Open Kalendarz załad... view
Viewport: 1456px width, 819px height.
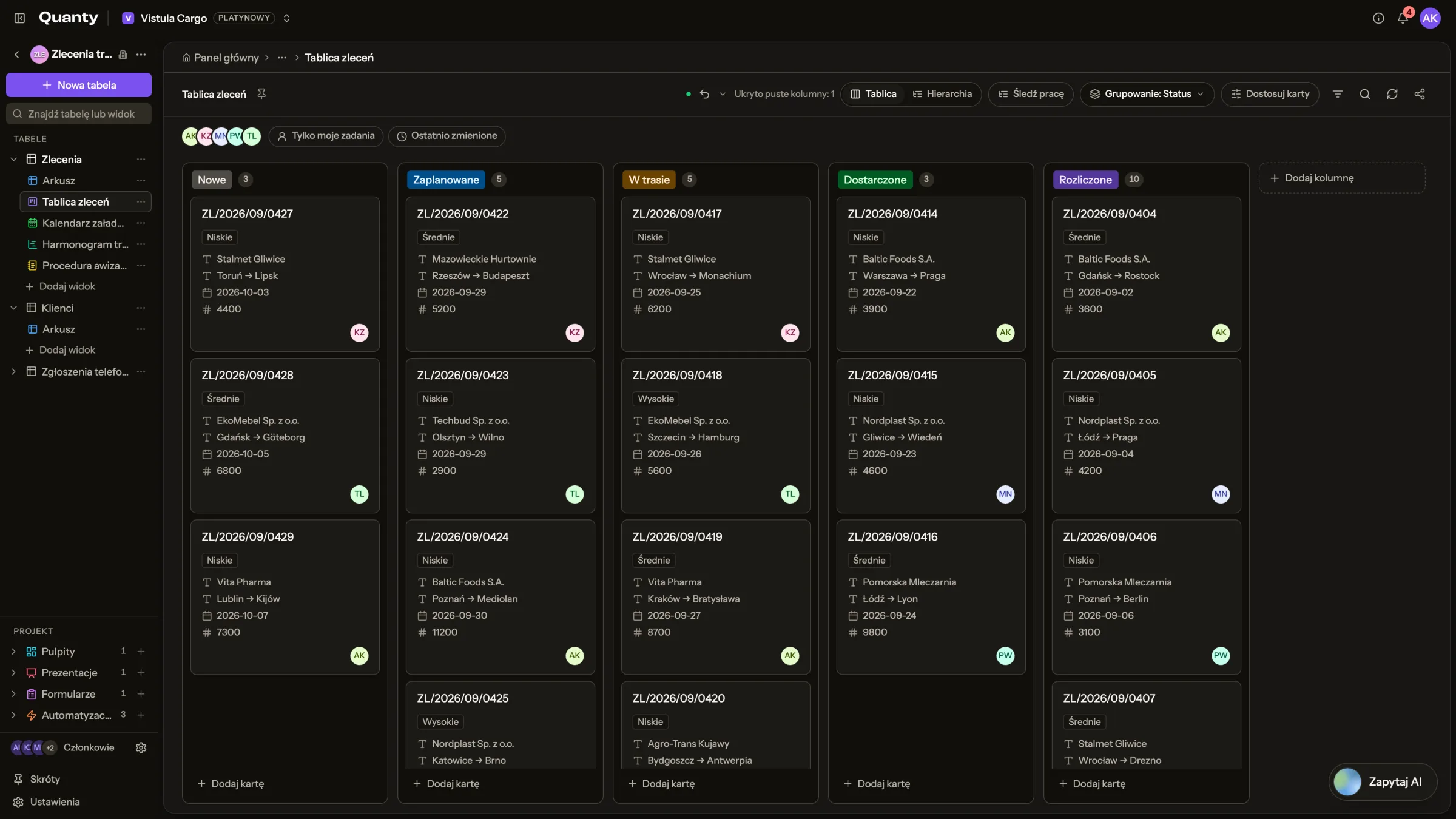pyautogui.click(x=83, y=223)
